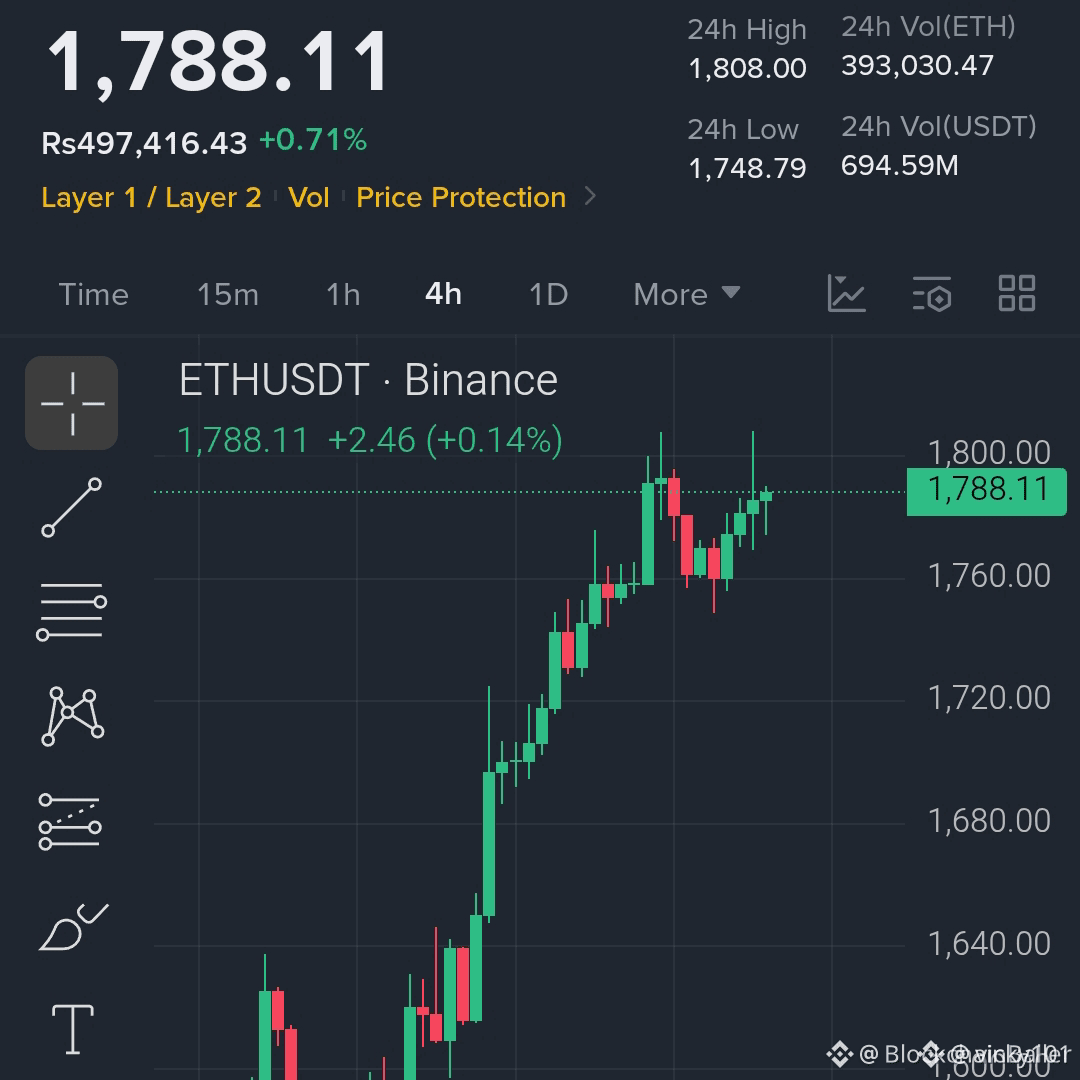Expand tags with the right chevron arrow

[x=590, y=196]
